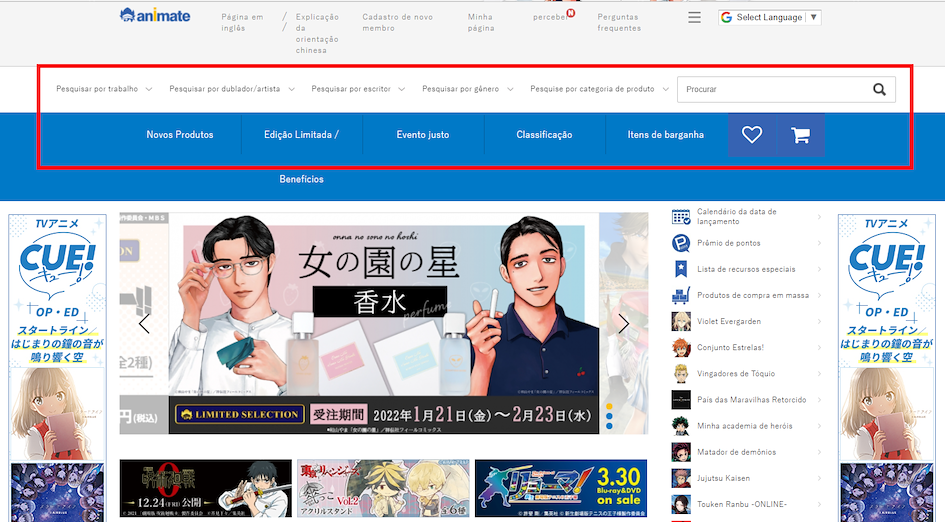Open Edição Limitada tab
The height and width of the screenshot is (522, 945).
[301, 134]
